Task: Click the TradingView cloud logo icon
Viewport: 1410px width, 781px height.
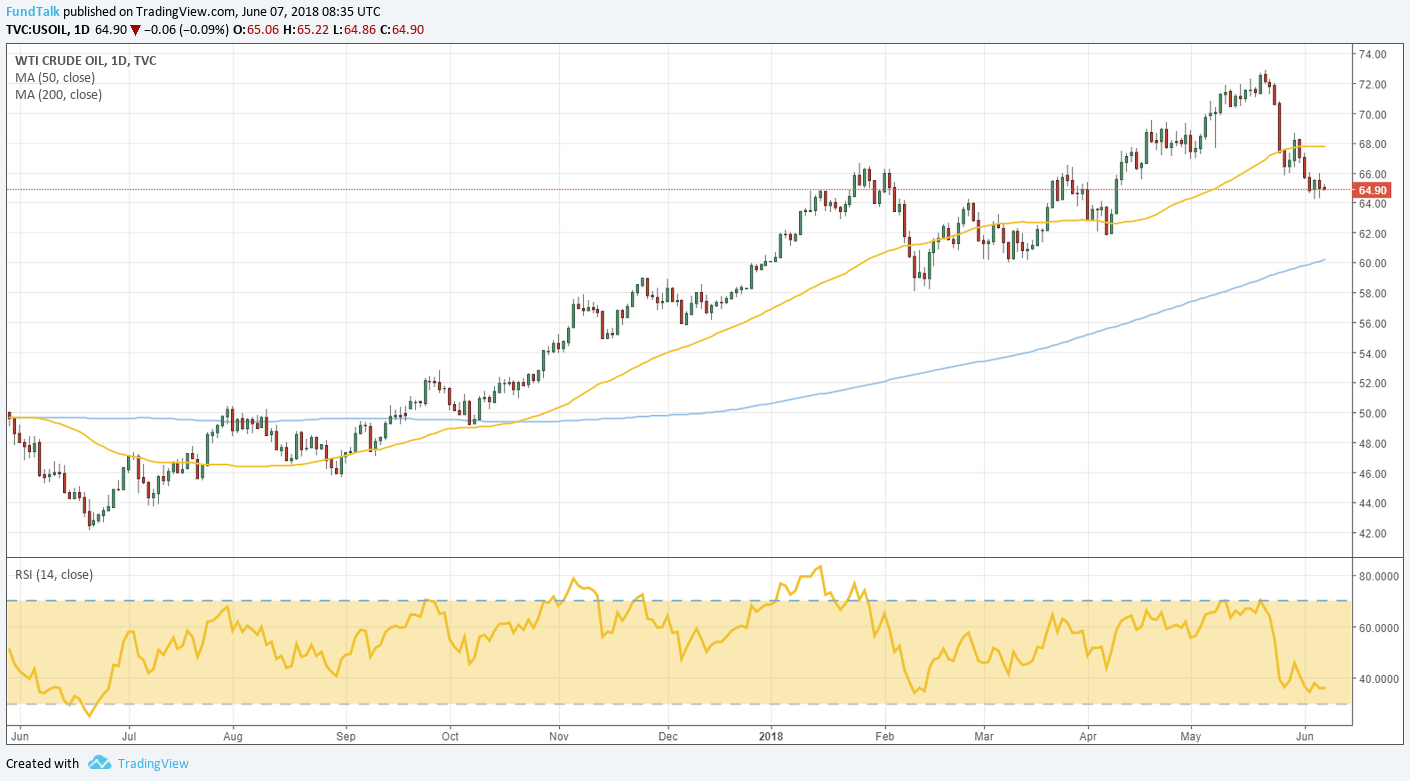Action: pyautogui.click(x=99, y=763)
